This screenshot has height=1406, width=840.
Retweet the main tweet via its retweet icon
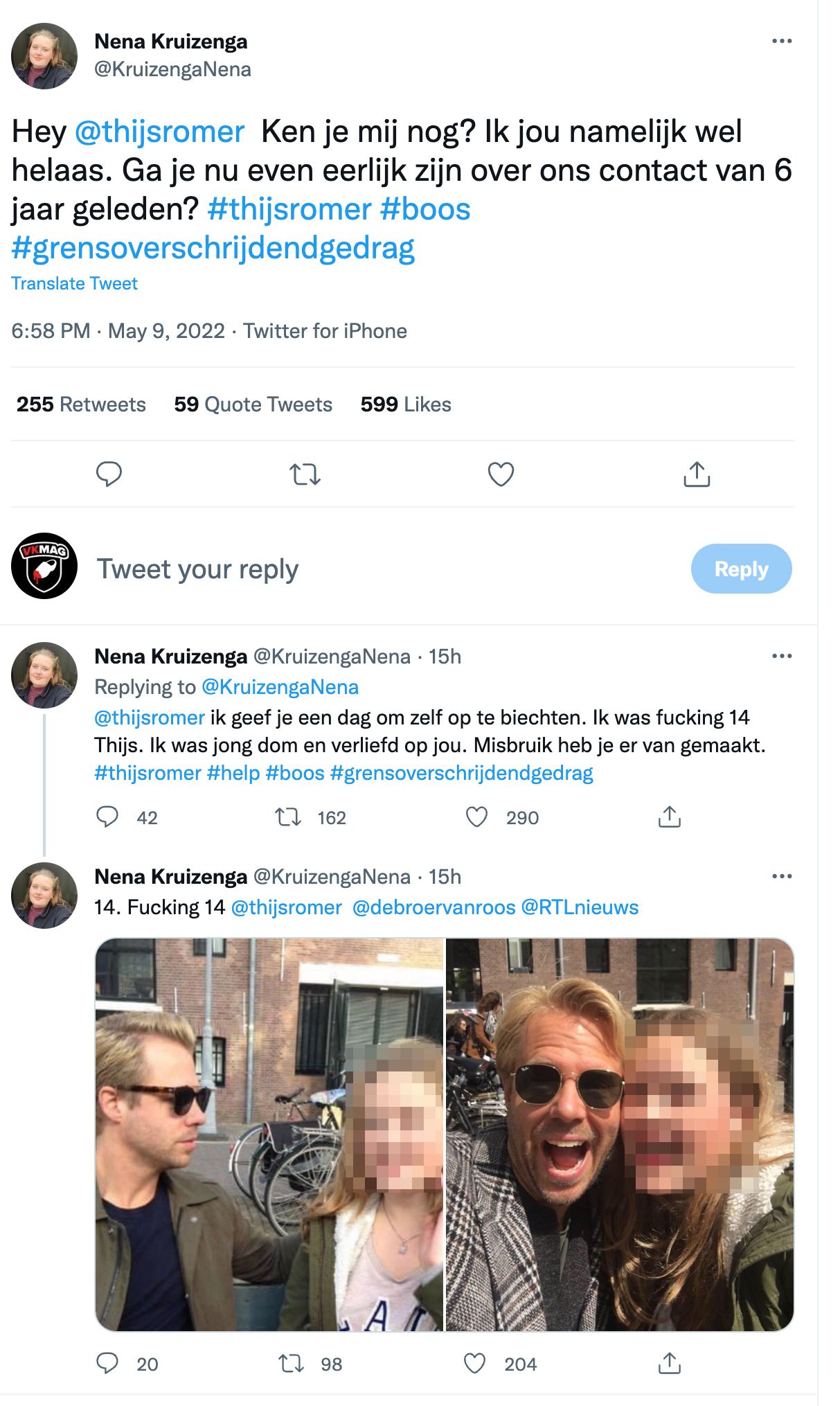[x=305, y=474]
